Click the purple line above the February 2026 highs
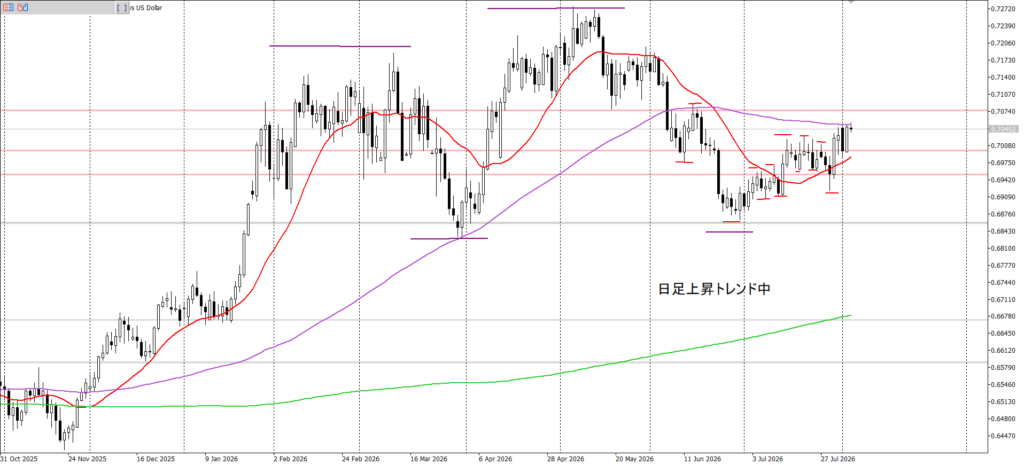 340,46
